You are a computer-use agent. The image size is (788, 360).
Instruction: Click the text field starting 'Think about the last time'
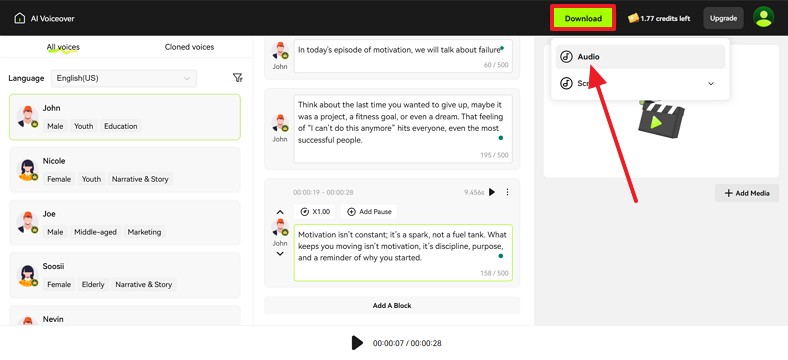(403, 129)
